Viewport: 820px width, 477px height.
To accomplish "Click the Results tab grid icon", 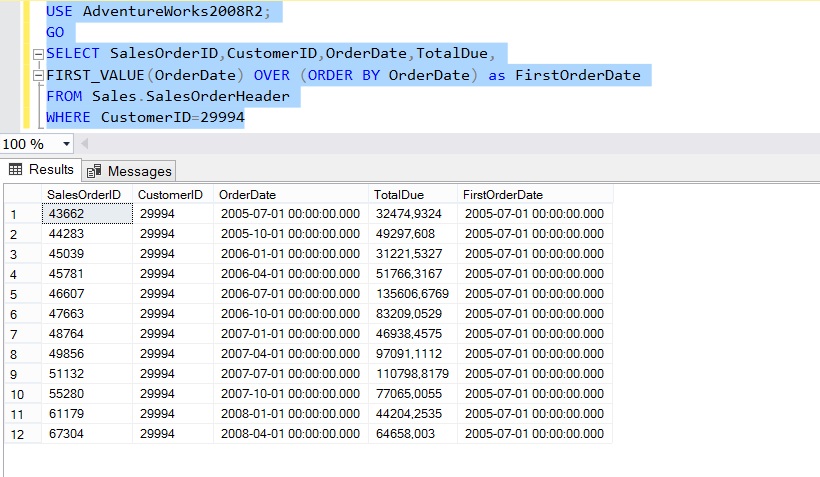I will click(x=16, y=169).
